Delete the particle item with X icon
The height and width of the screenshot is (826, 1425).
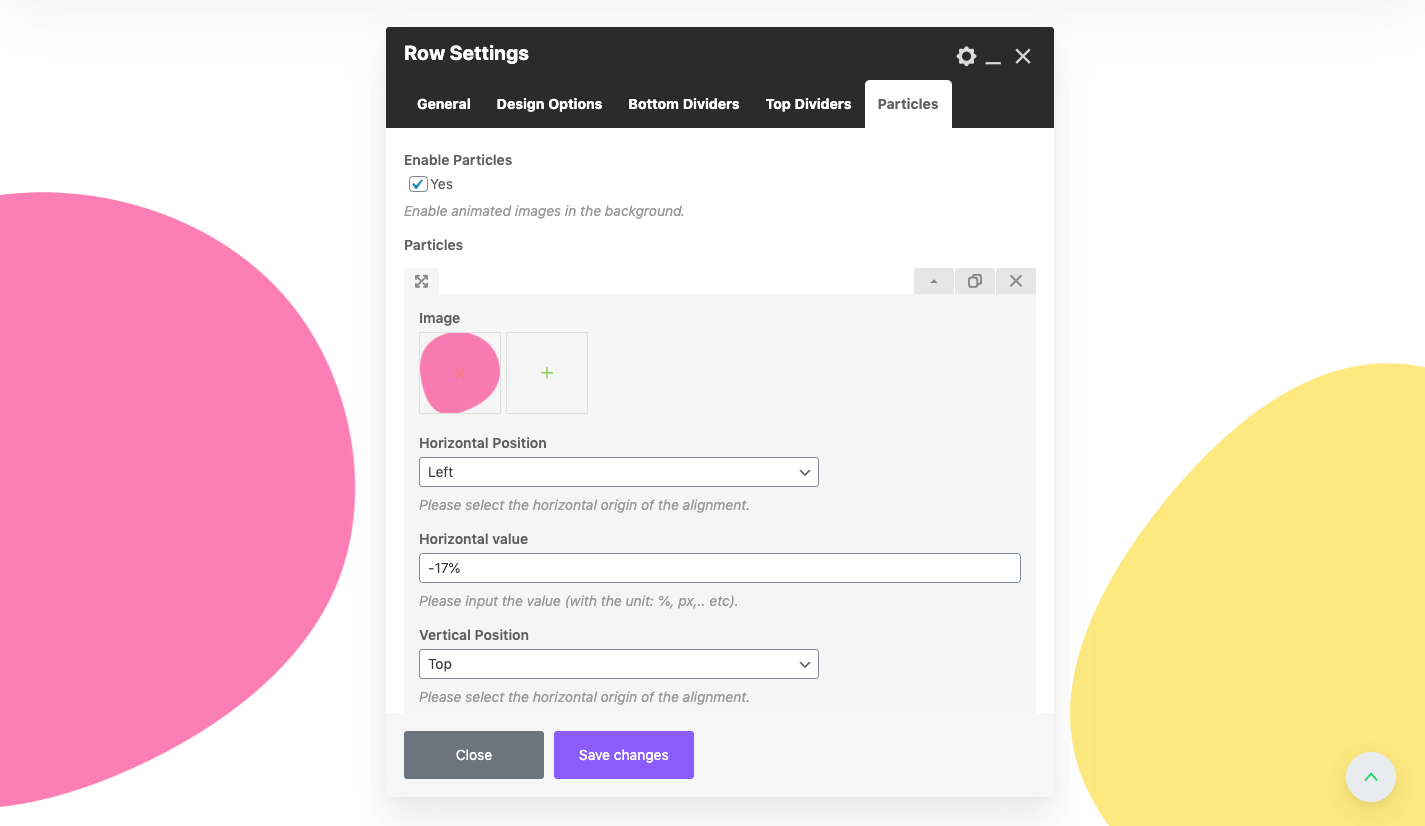click(1016, 281)
